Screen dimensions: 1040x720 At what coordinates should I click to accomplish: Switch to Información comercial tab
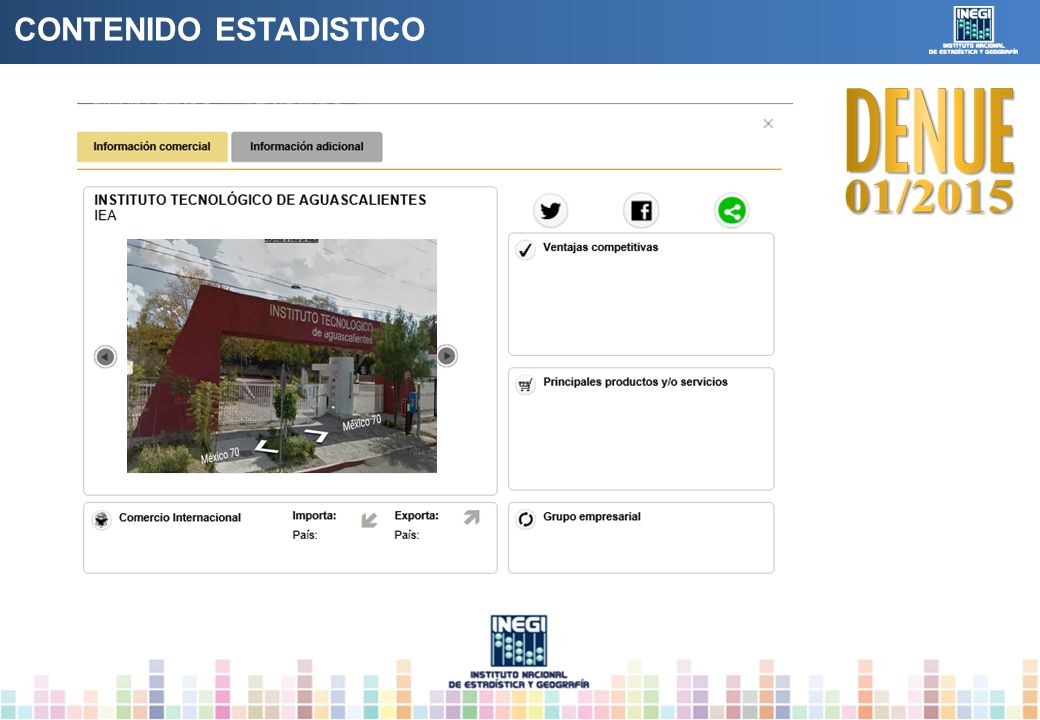[x=152, y=147]
